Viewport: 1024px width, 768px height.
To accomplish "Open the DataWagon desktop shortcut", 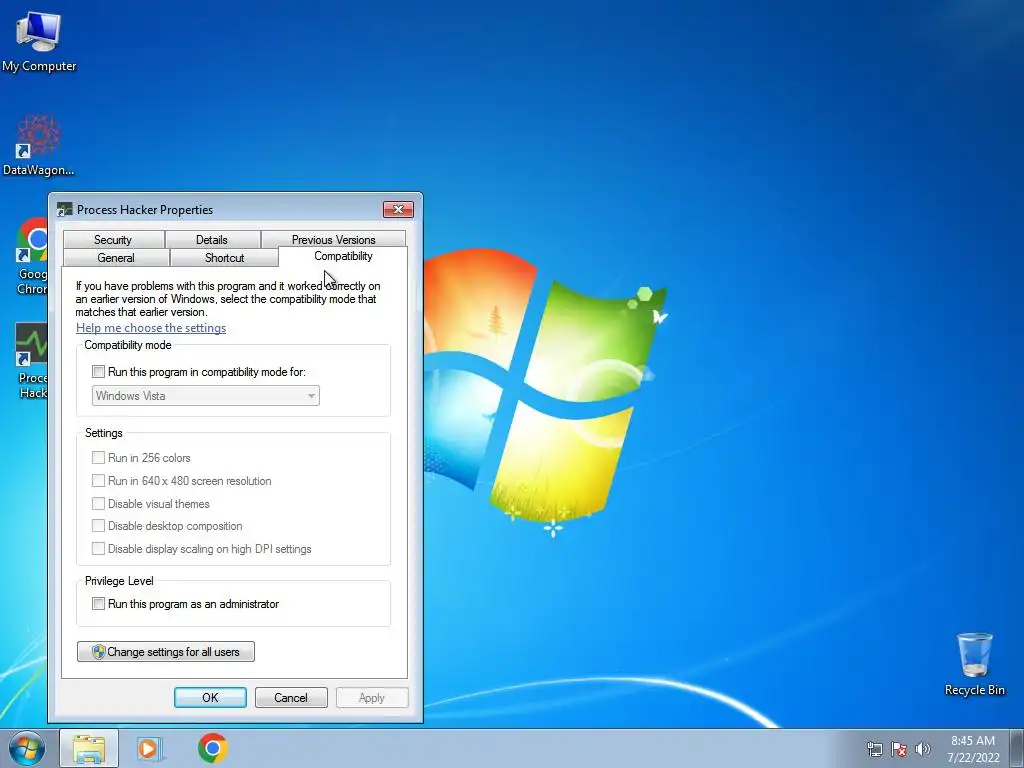I will coord(38,145).
